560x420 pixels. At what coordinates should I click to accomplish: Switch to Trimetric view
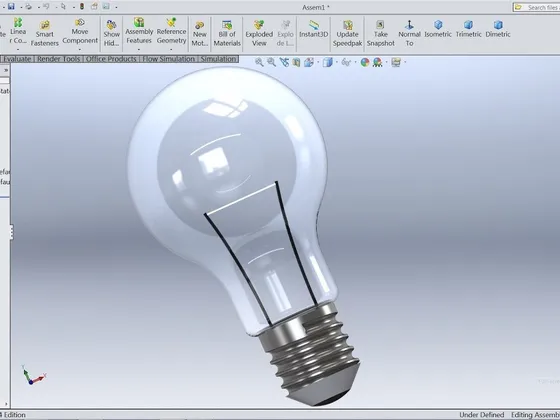click(469, 29)
